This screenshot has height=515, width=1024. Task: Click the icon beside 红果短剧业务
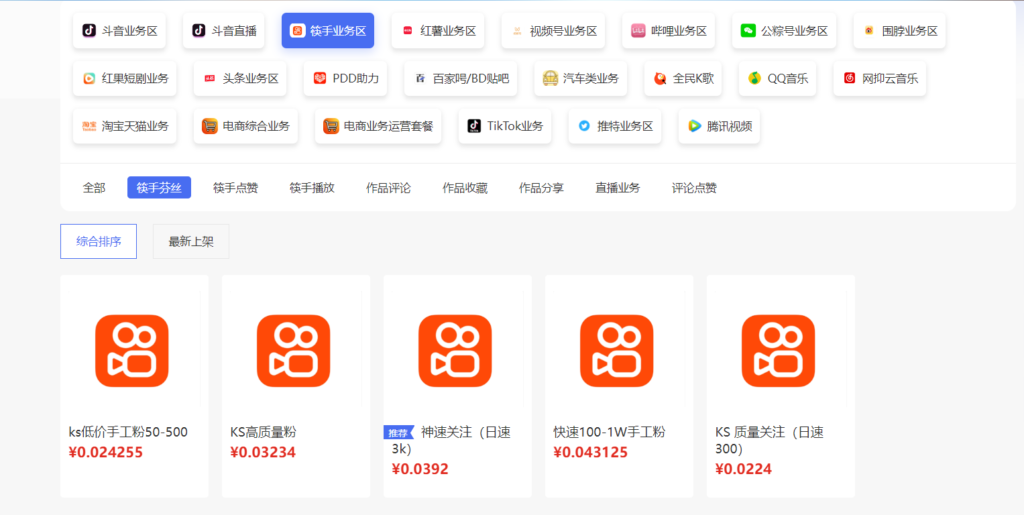[89, 79]
